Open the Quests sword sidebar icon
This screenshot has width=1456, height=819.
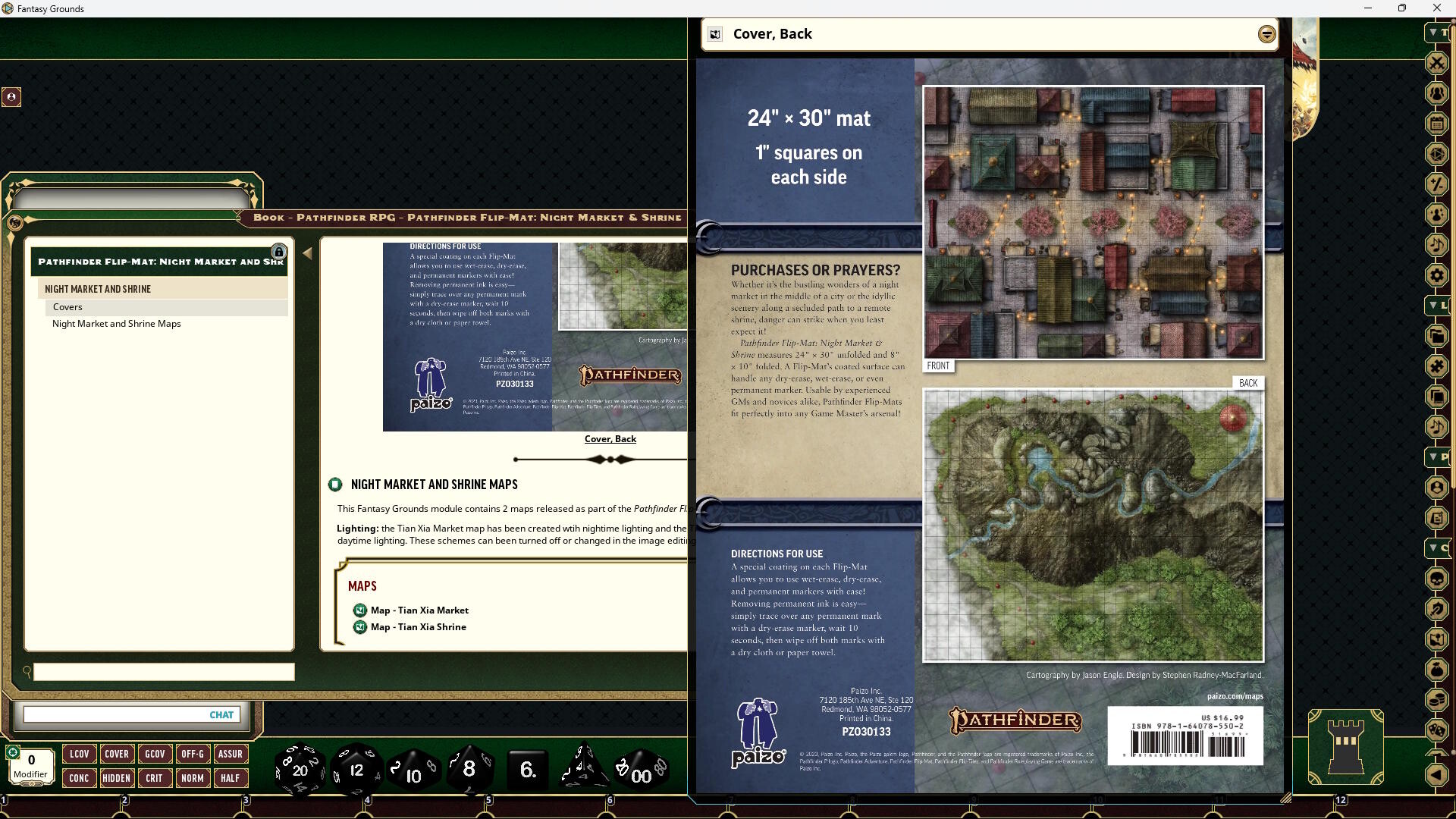tap(1437, 609)
